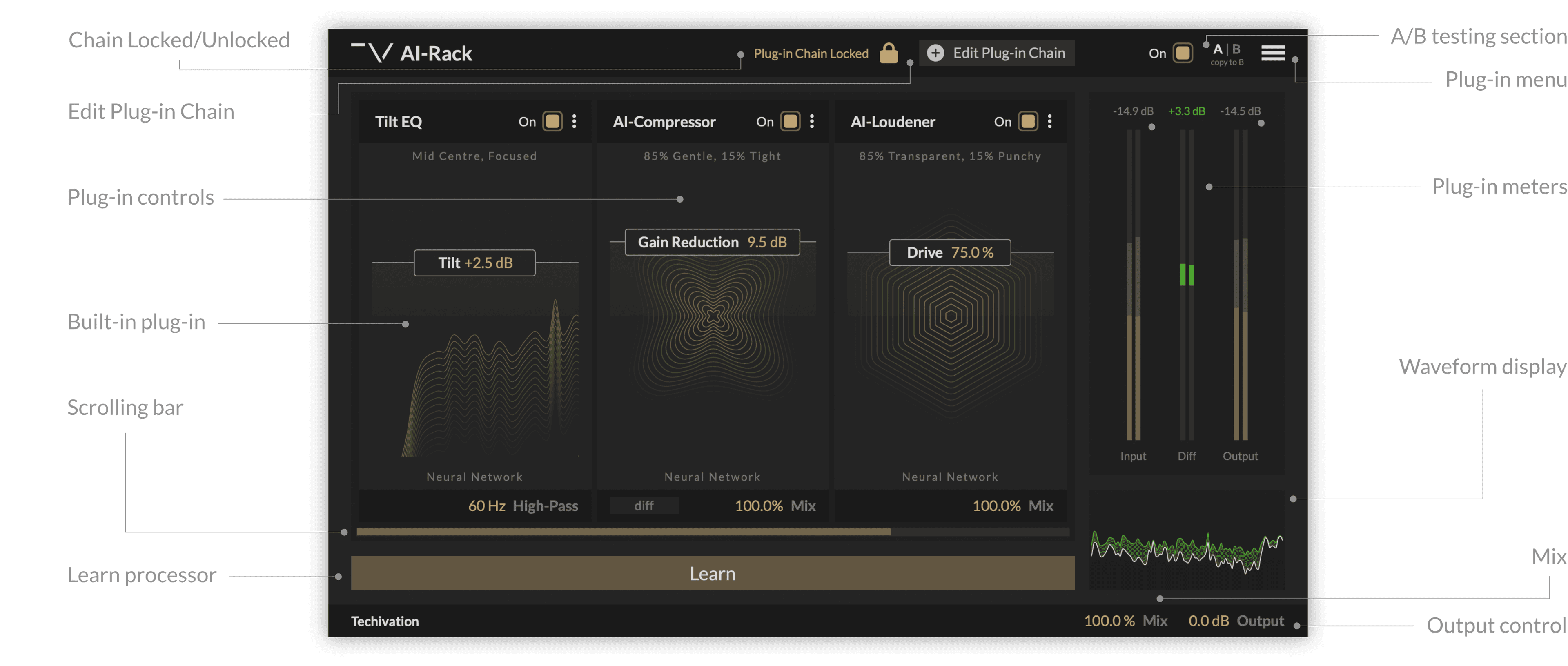Open Tilt EQ Neural Network selector
The image size is (1568, 666).
pyautogui.click(x=474, y=477)
